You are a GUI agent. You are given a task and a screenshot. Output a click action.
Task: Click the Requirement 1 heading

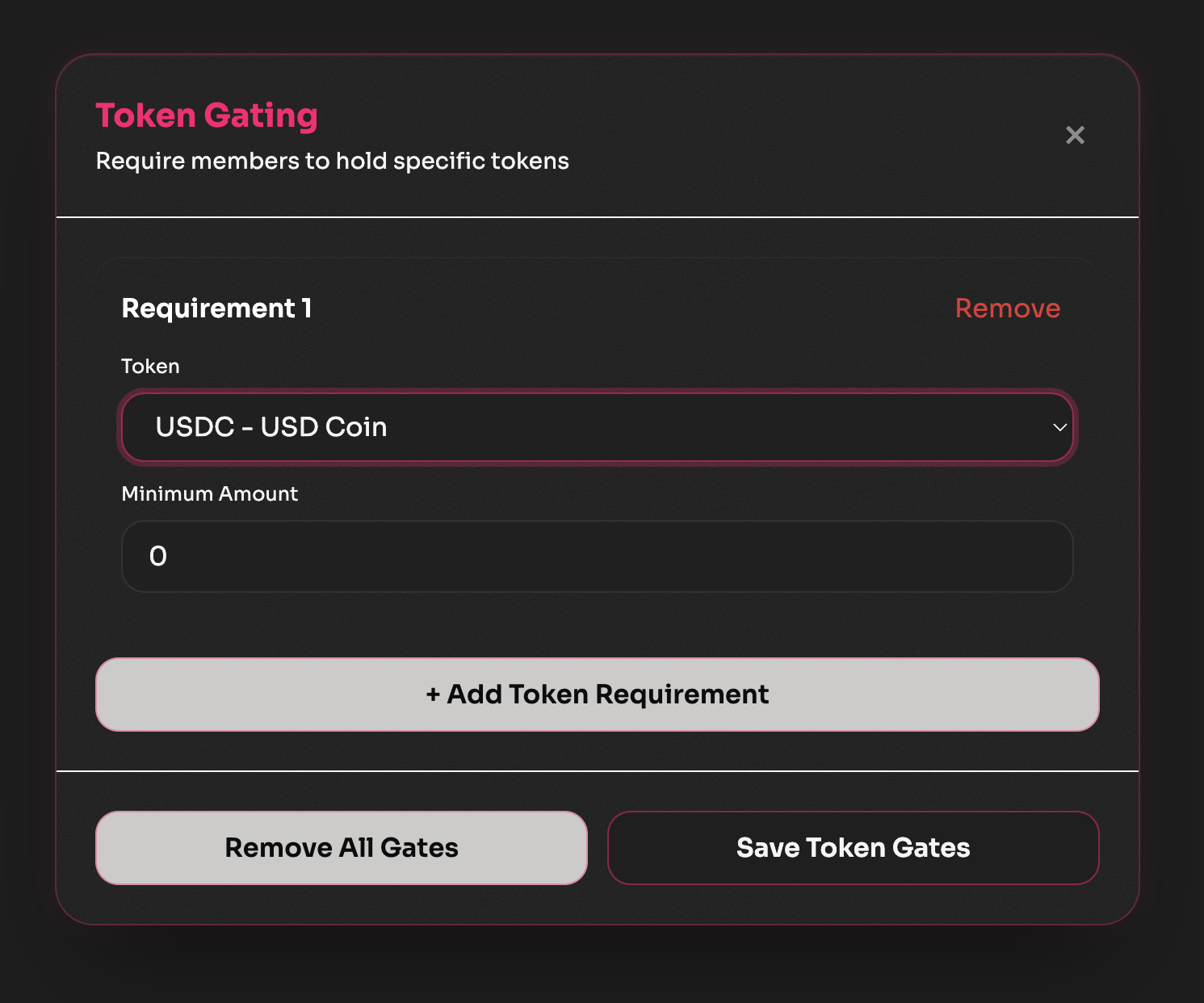216,308
